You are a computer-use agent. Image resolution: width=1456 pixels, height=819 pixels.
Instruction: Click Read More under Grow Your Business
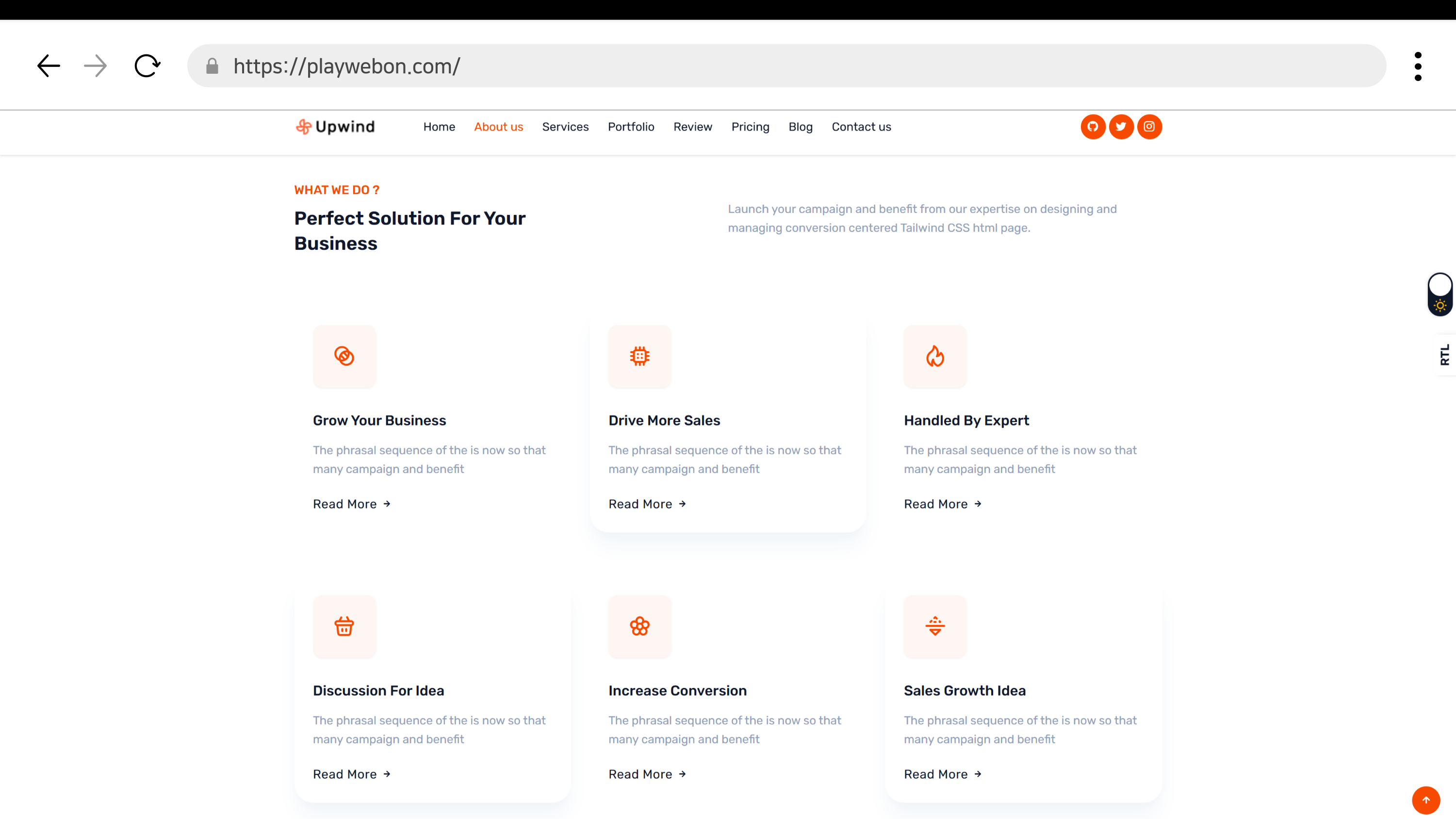[x=352, y=504]
